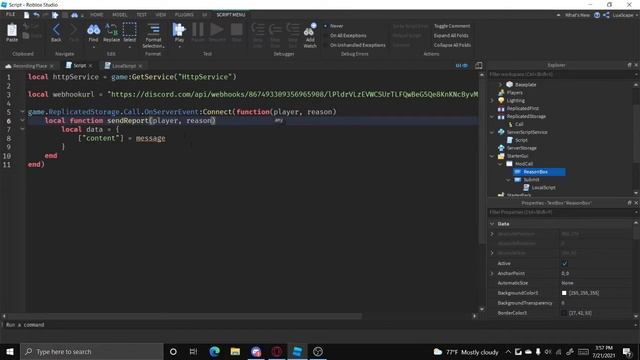The height and width of the screenshot is (360, 640).
Task: Switch to the TEST ribbon tab
Action: 142,15
